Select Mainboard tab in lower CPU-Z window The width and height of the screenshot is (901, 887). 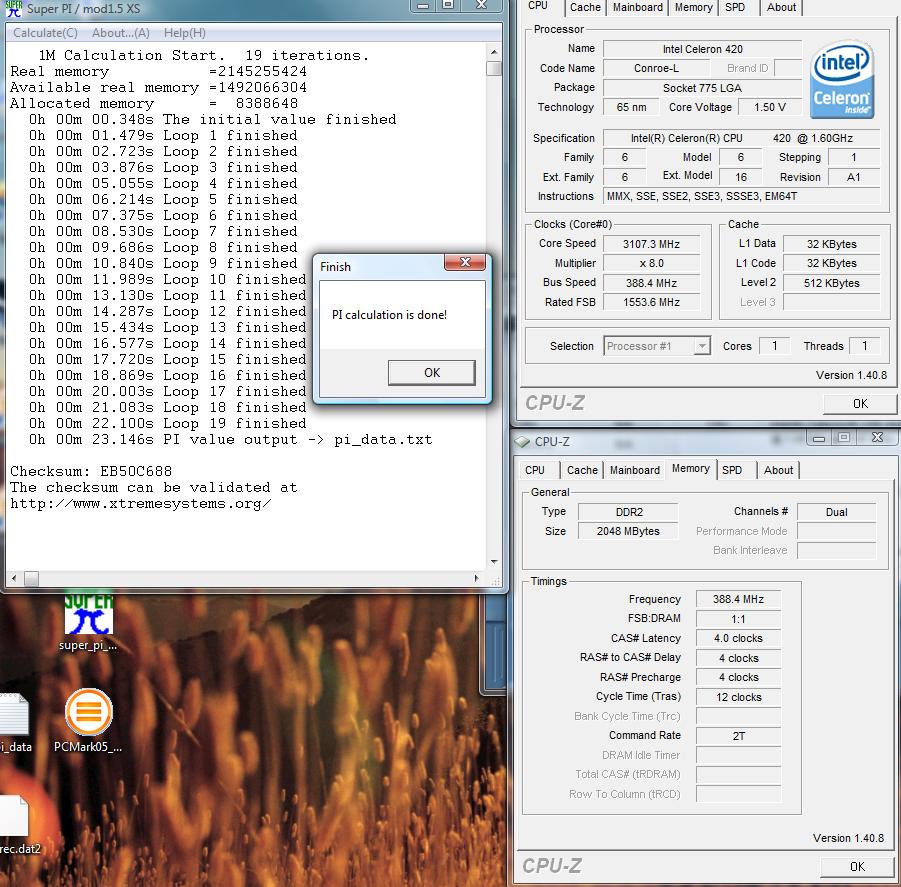[x=634, y=470]
